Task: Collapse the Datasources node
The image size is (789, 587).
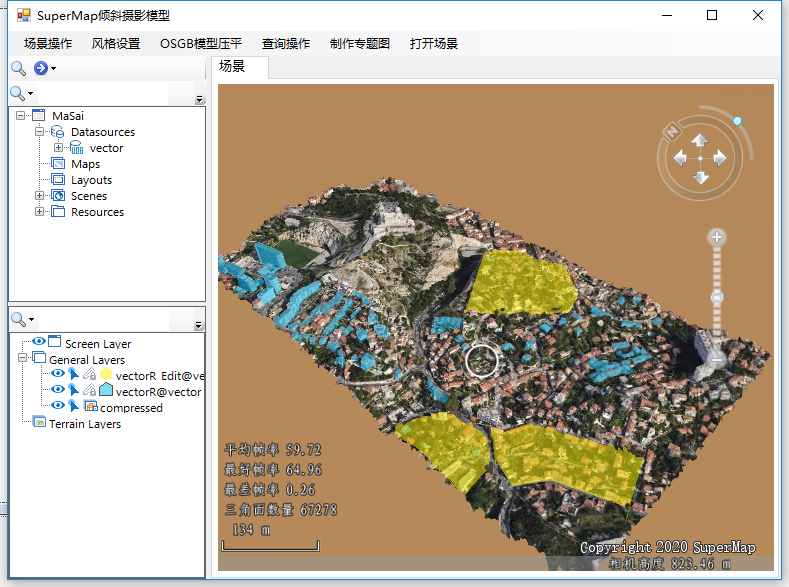Action: [x=39, y=132]
